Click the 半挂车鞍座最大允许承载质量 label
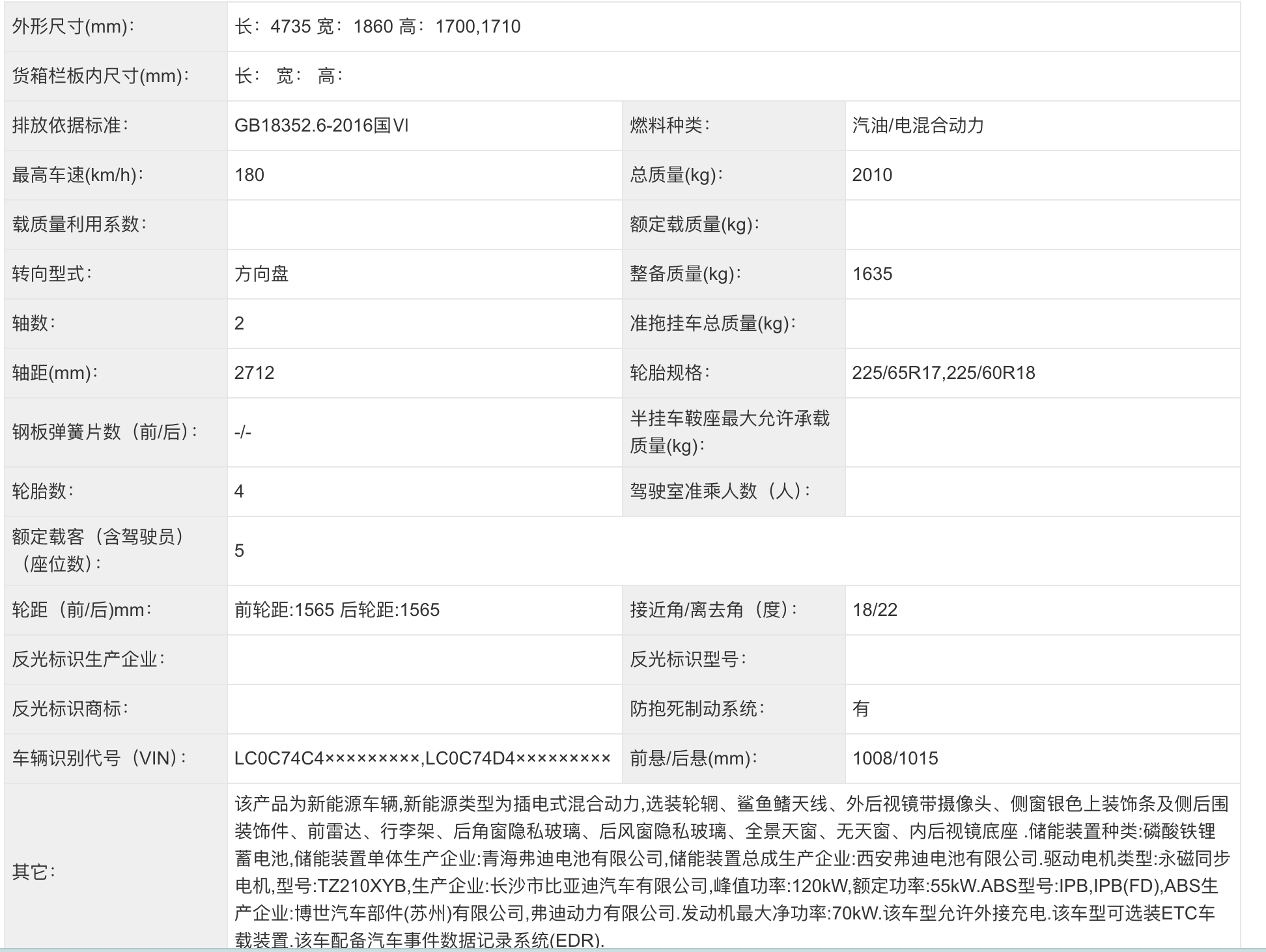 (x=730, y=432)
